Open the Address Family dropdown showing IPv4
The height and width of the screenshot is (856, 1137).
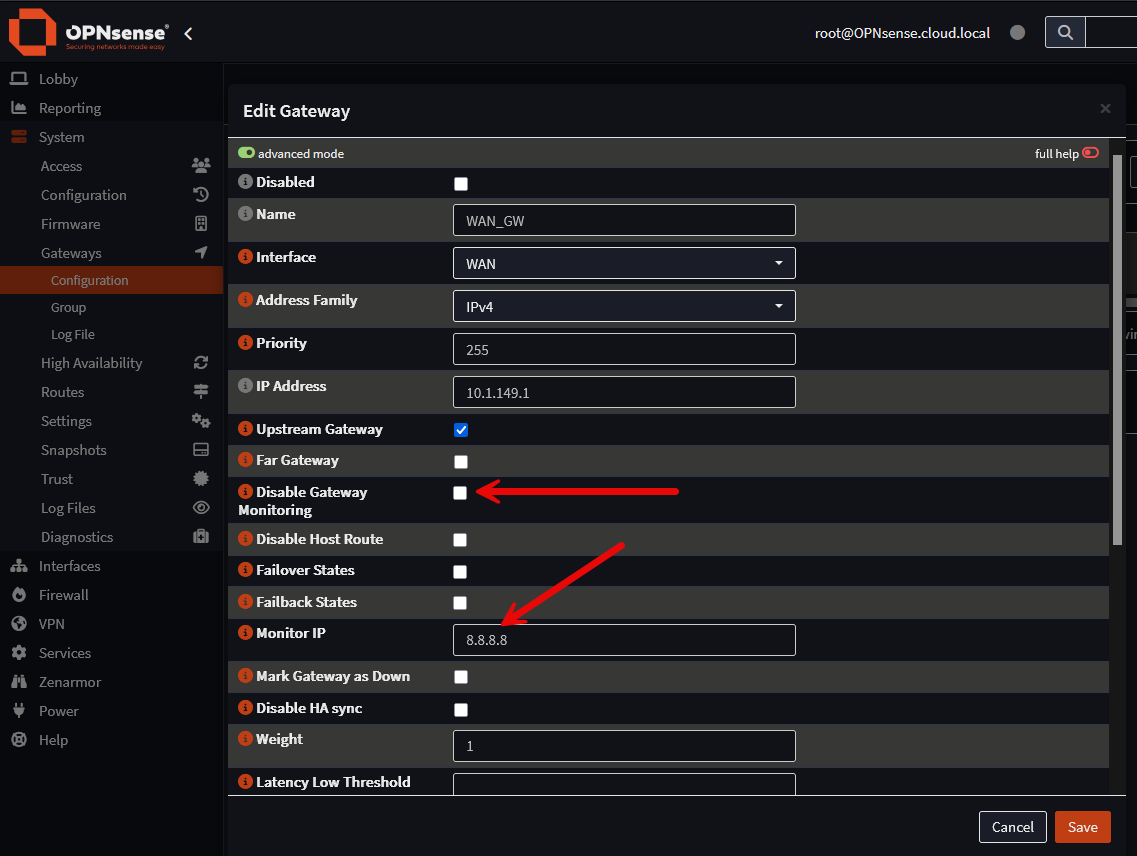pos(624,306)
